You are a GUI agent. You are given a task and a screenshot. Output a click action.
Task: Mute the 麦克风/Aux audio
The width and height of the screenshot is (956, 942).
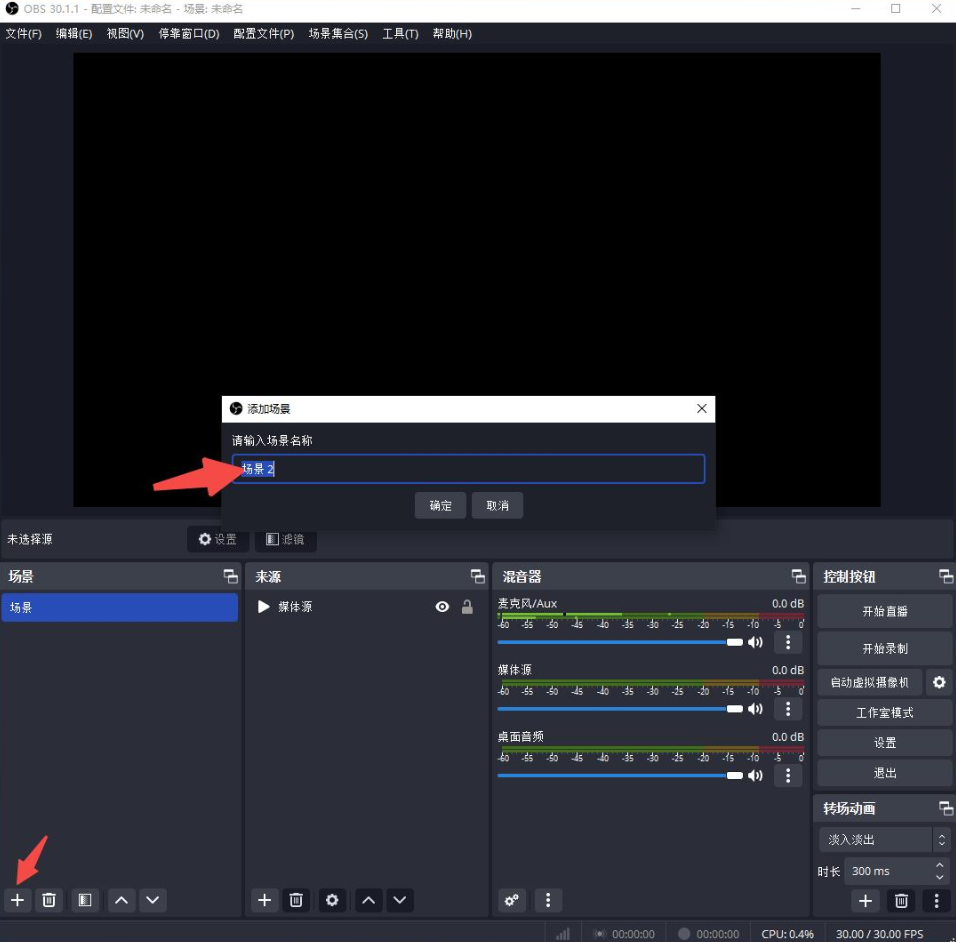[755, 642]
